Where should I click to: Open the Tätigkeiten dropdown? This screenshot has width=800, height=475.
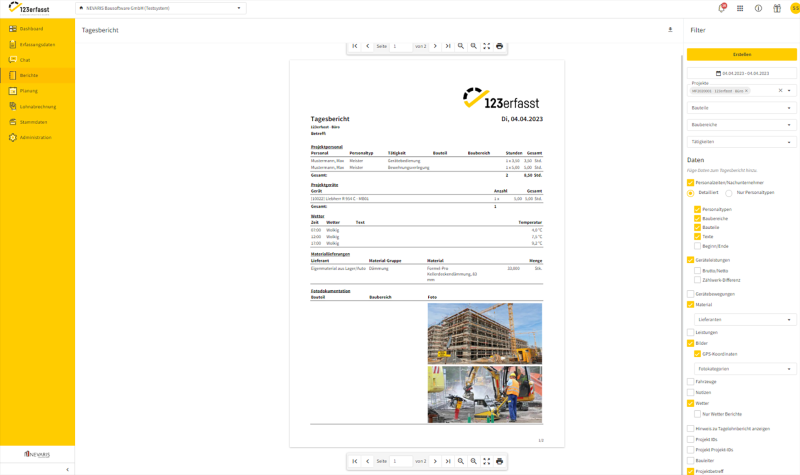pos(741,142)
